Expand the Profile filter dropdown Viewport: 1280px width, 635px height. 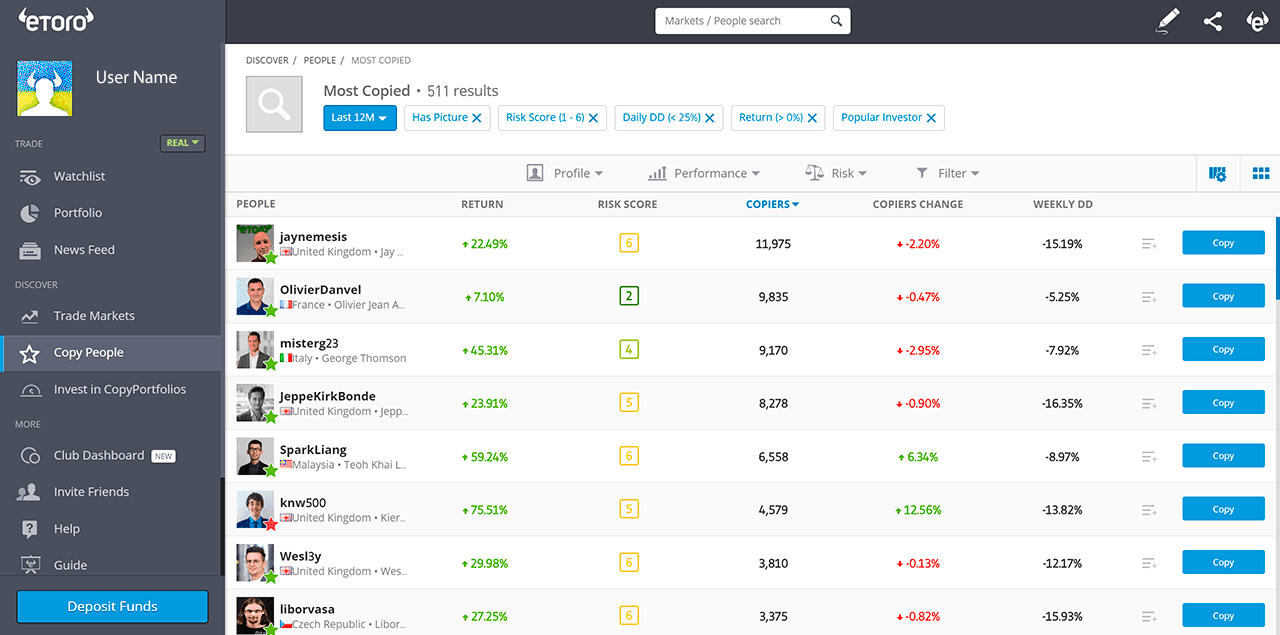pyautogui.click(x=565, y=172)
